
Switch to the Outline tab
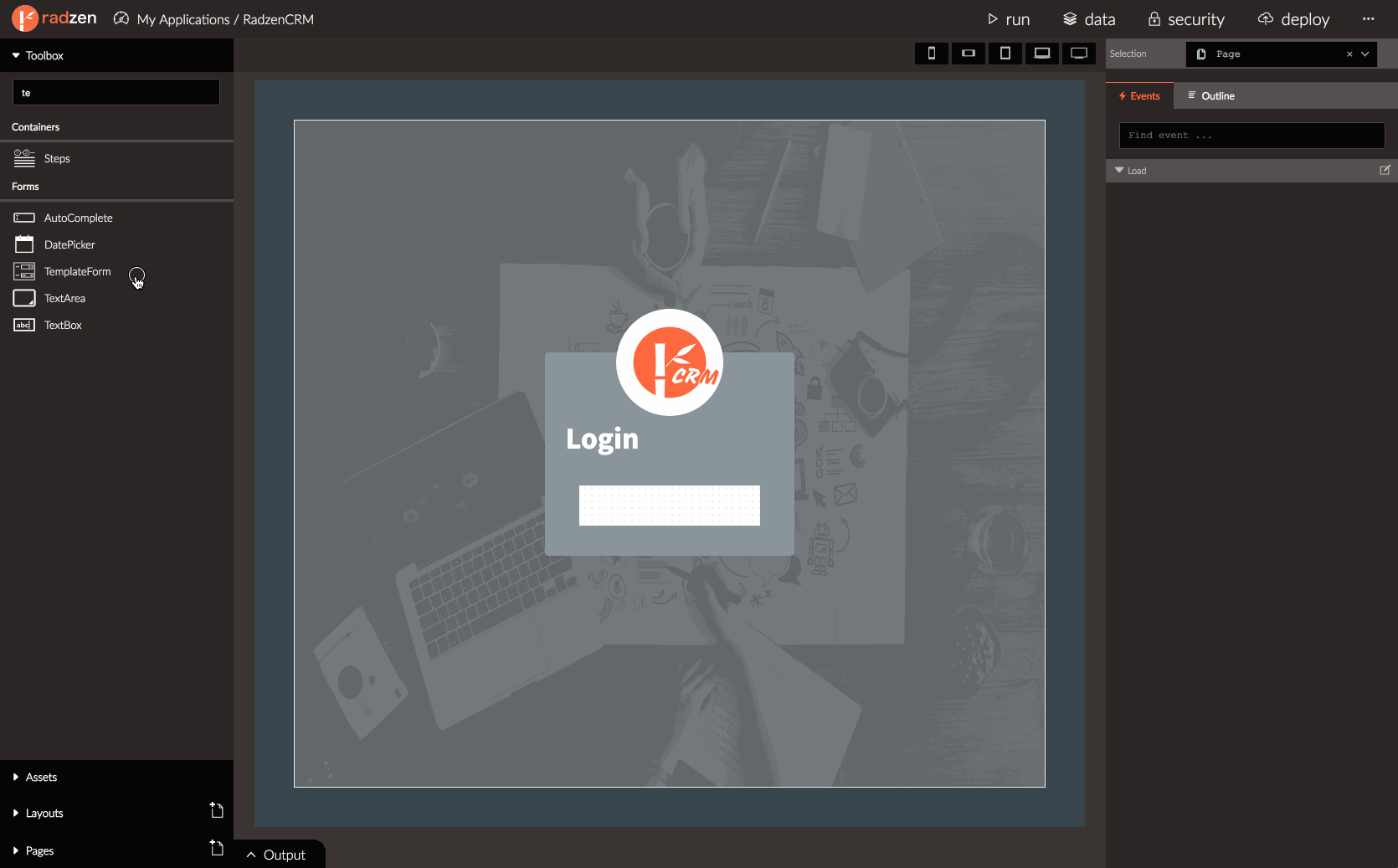[1211, 95]
